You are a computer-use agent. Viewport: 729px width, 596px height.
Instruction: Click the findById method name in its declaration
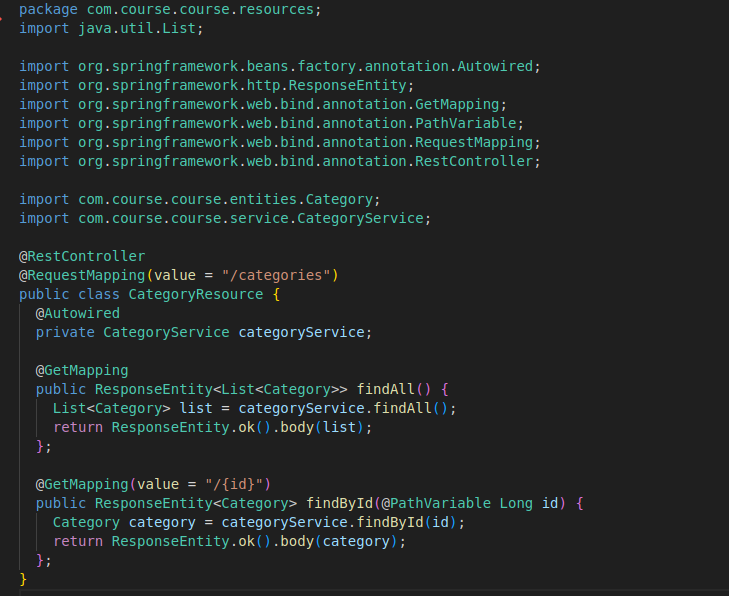(339, 503)
